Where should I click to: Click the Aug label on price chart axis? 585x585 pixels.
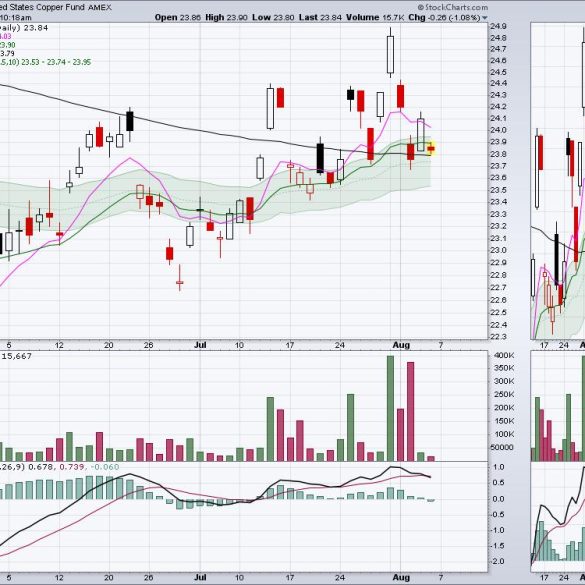(401, 345)
